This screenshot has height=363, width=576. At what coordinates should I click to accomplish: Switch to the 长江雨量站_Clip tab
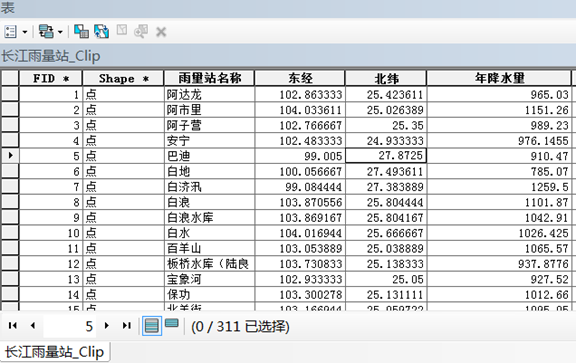click(54, 352)
